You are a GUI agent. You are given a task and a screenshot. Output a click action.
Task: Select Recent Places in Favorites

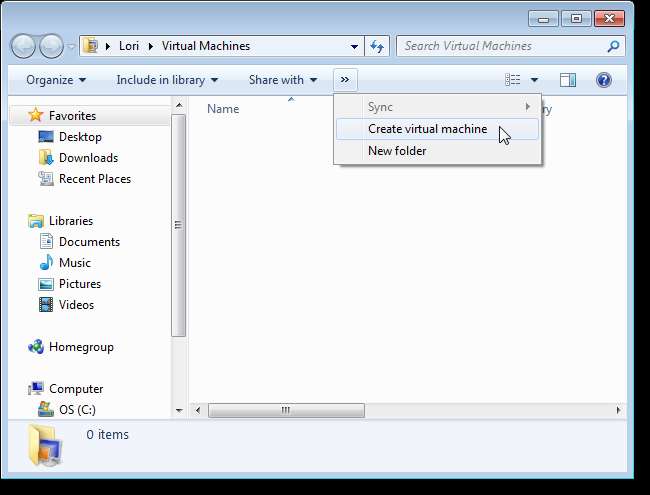point(95,179)
